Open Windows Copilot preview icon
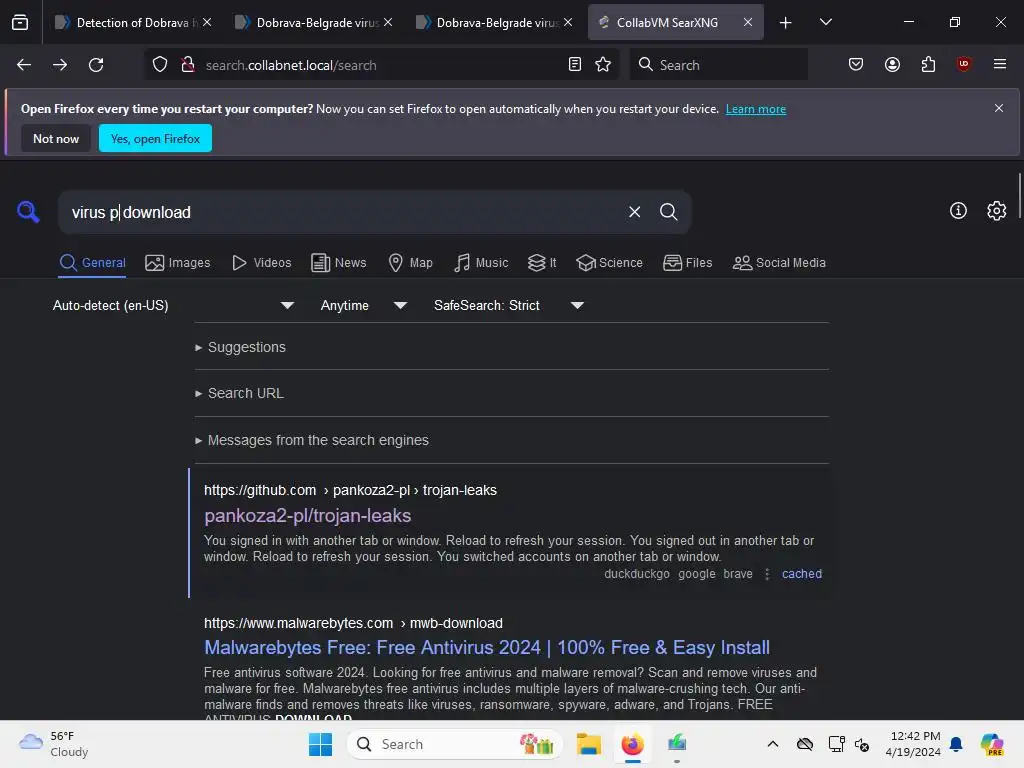Image resolution: width=1024 pixels, height=768 pixels. click(992, 744)
